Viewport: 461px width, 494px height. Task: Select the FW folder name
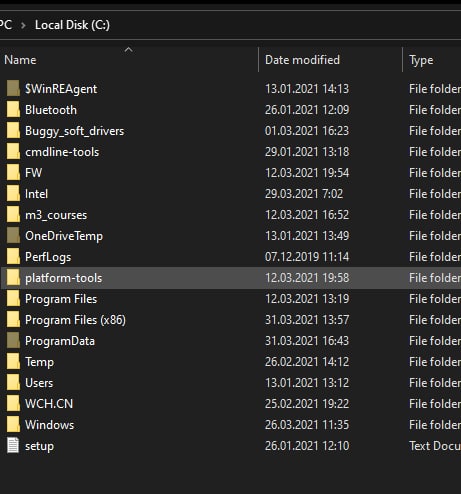(x=34, y=173)
